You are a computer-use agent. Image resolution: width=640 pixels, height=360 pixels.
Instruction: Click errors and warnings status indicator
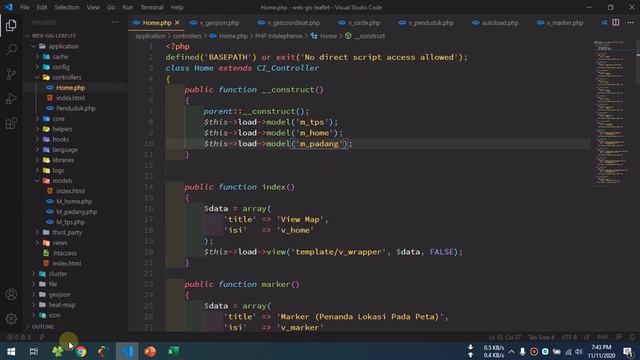19,338
